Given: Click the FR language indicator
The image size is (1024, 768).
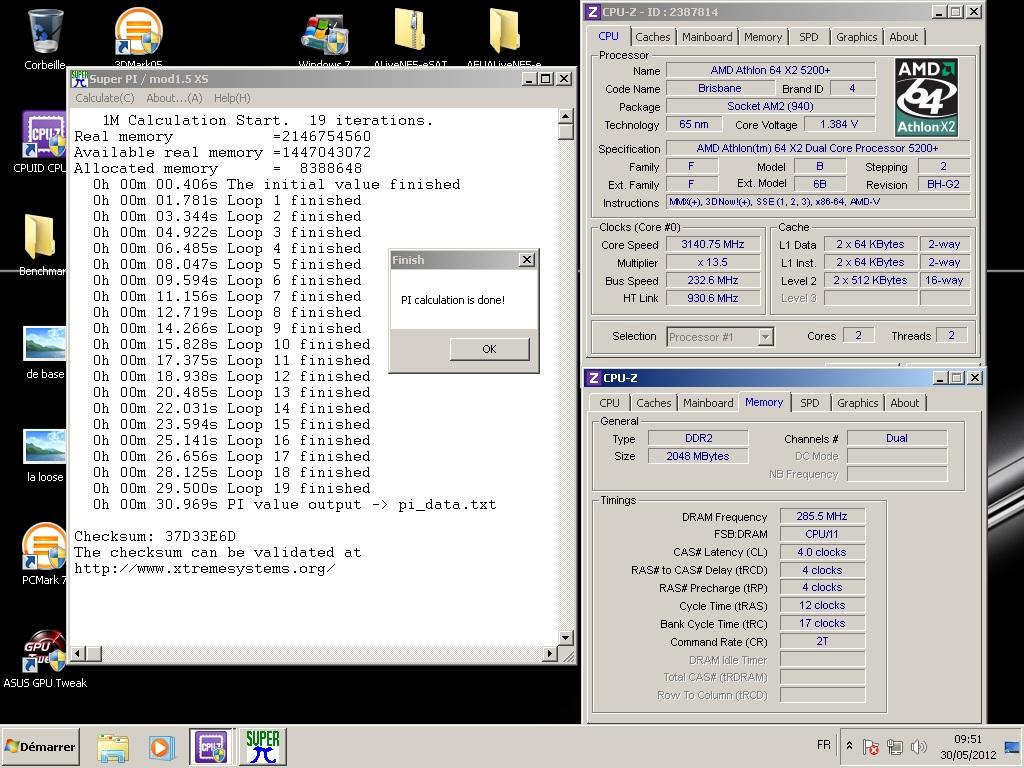Looking at the screenshot, I should (x=824, y=745).
